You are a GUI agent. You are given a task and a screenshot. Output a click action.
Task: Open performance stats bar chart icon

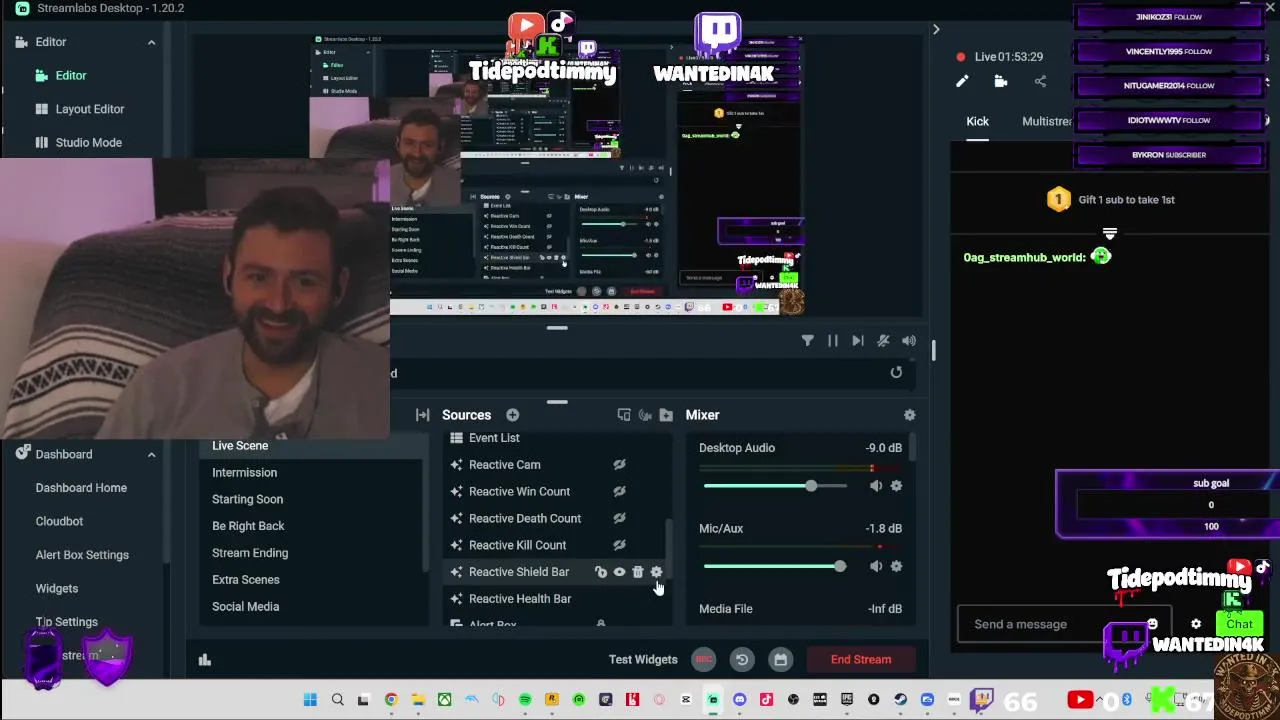click(205, 659)
